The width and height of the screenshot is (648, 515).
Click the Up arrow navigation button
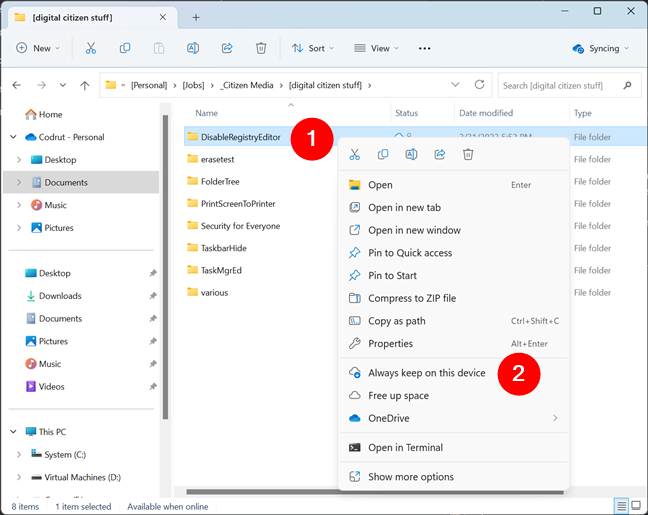(84, 86)
